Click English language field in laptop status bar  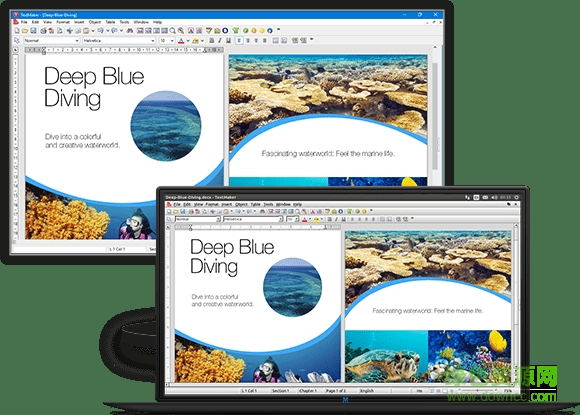367,391
